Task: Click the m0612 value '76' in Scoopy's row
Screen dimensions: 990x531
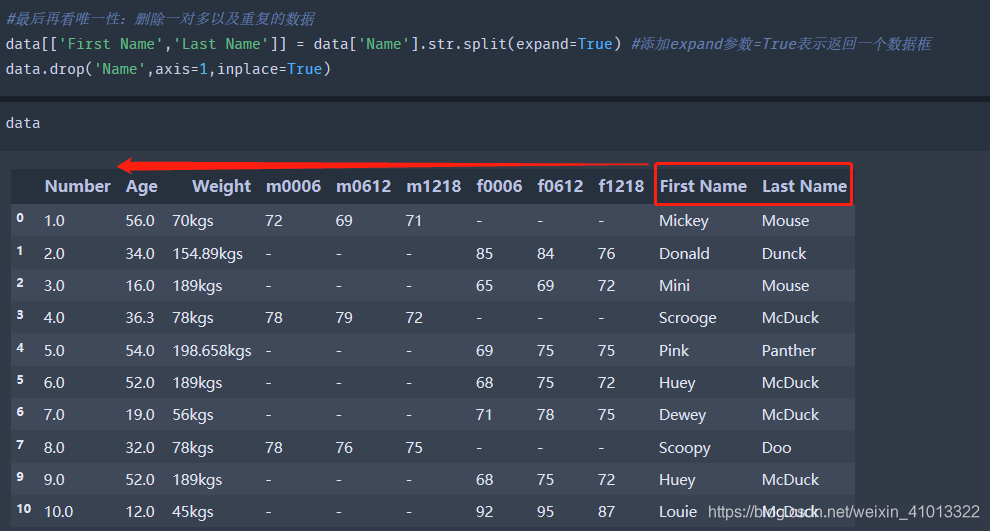Action: tap(344, 448)
